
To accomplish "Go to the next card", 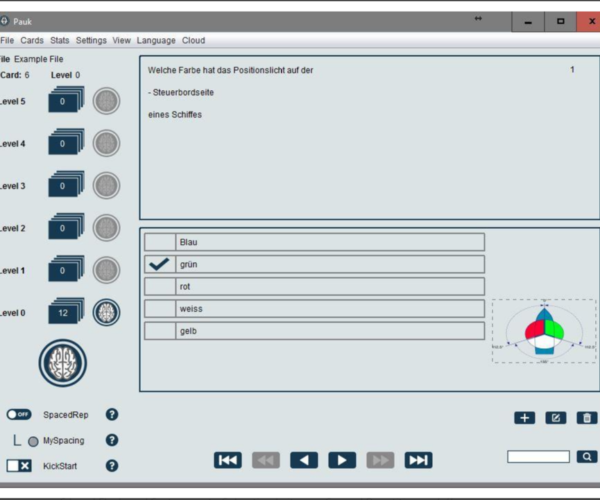I will [x=342, y=460].
